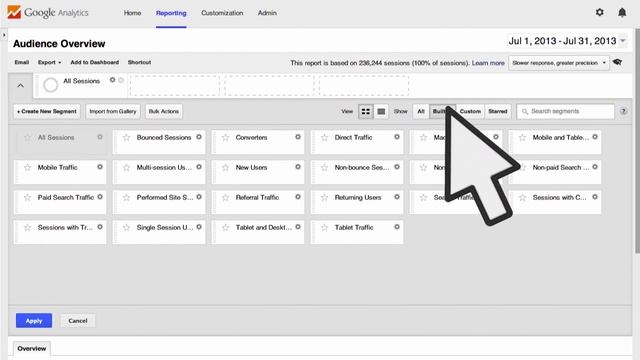
Task: Click Add to Dashboard
Action: 95,62
